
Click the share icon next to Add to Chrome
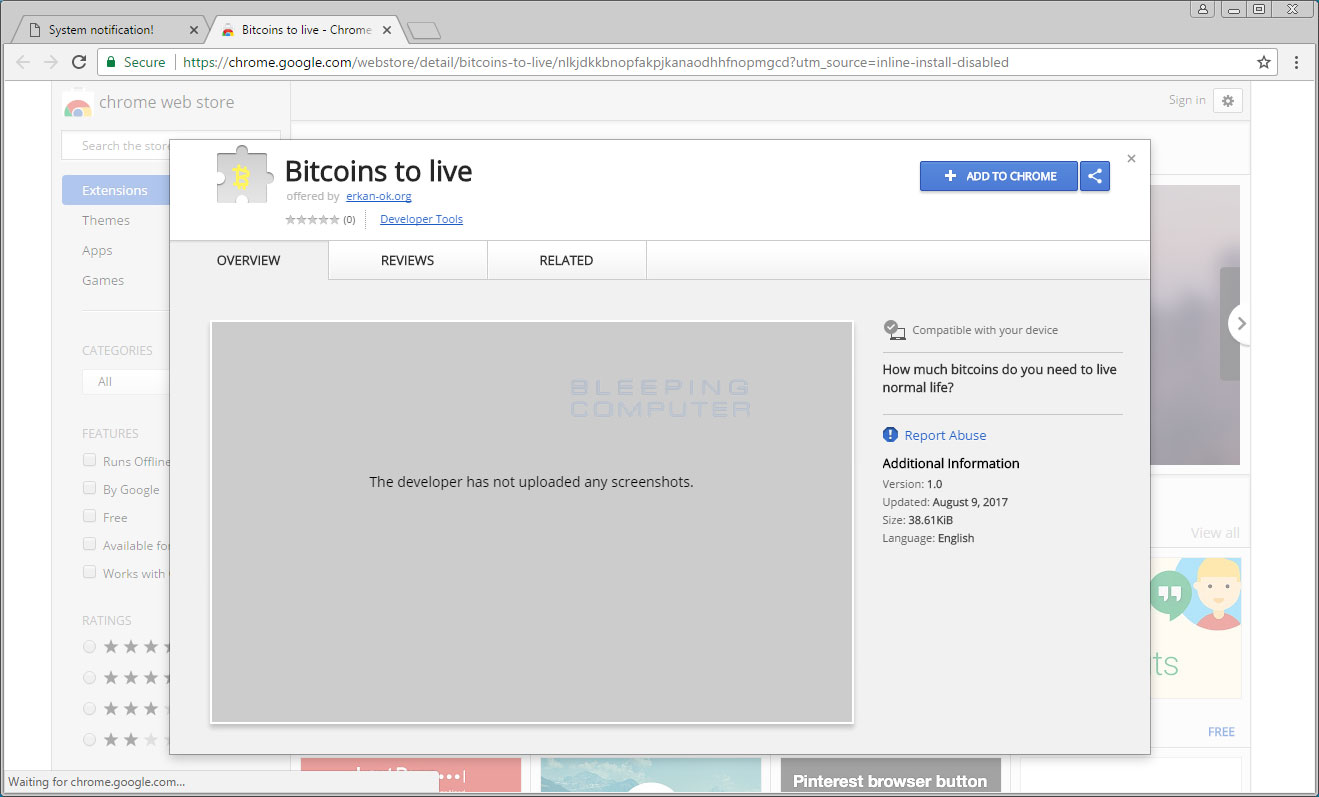tap(1095, 176)
